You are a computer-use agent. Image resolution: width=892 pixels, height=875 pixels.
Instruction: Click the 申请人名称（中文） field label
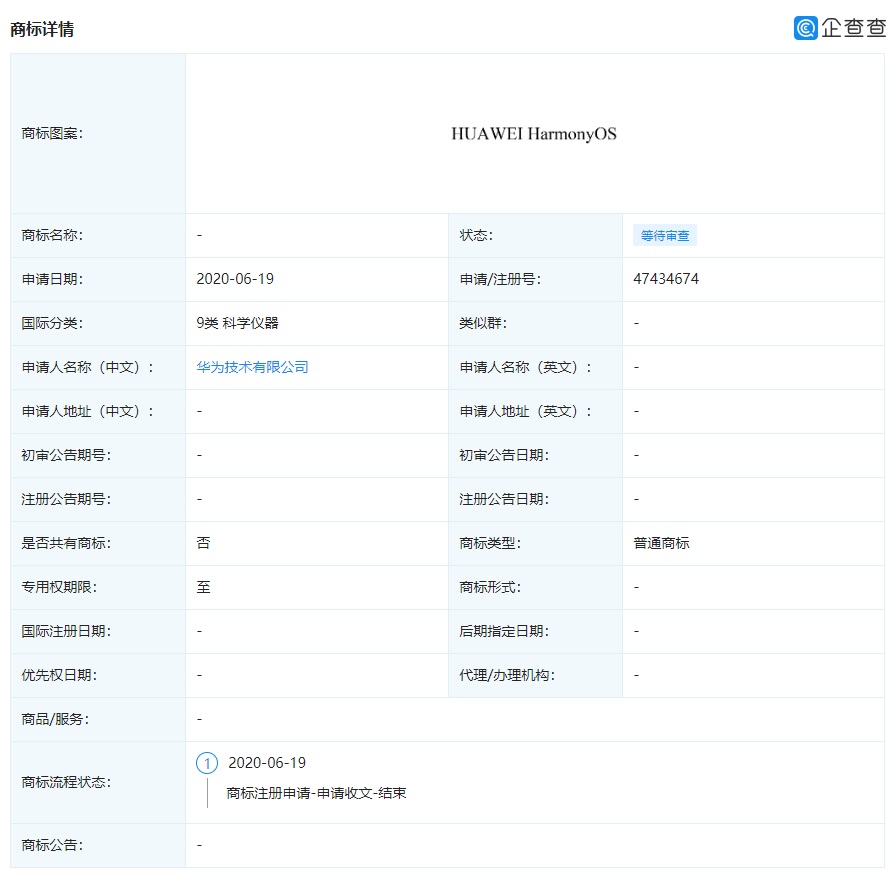click(88, 367)
